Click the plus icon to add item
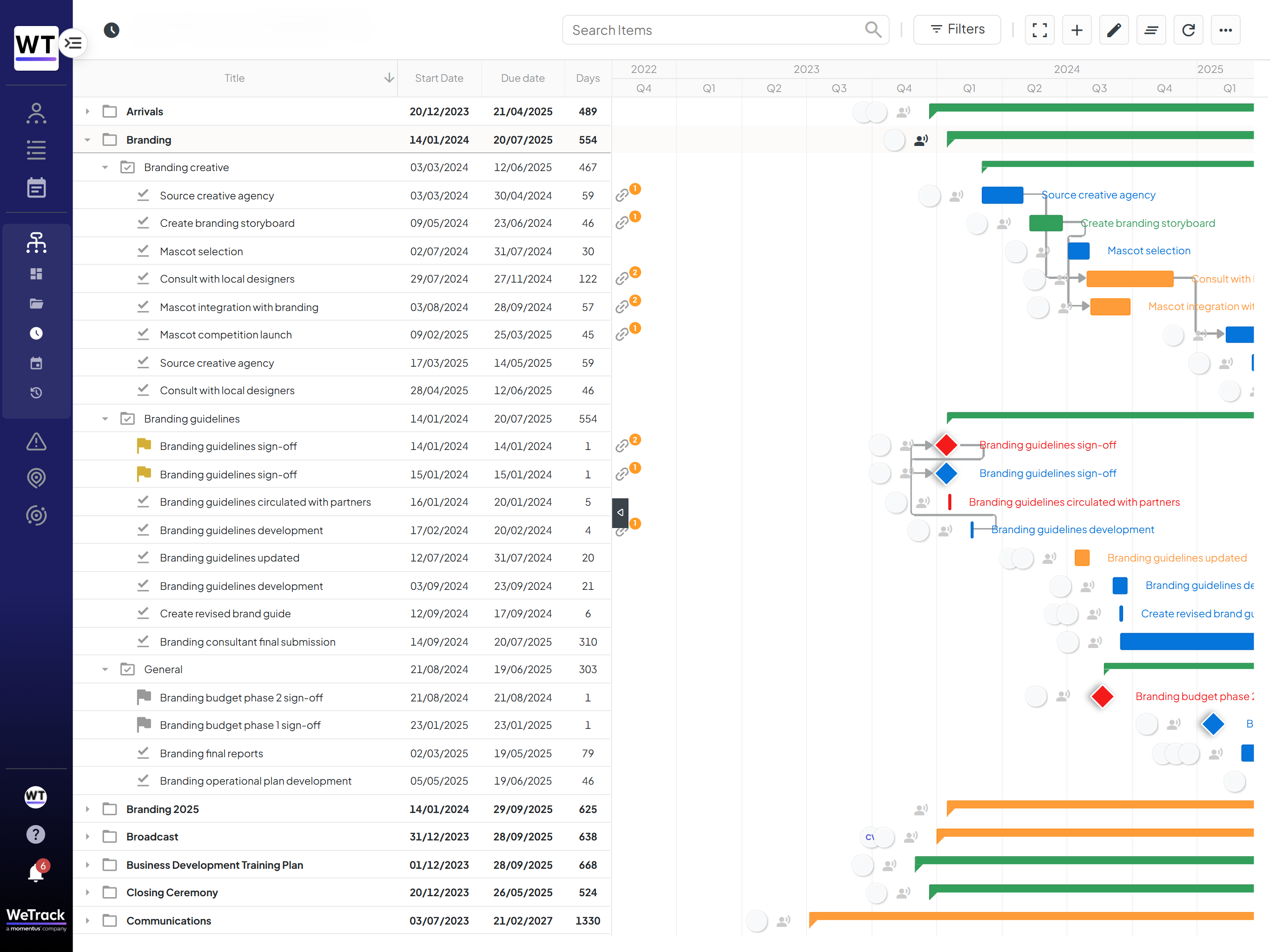The height and width of the screenshot is (952, 1270). [1077, 30]
